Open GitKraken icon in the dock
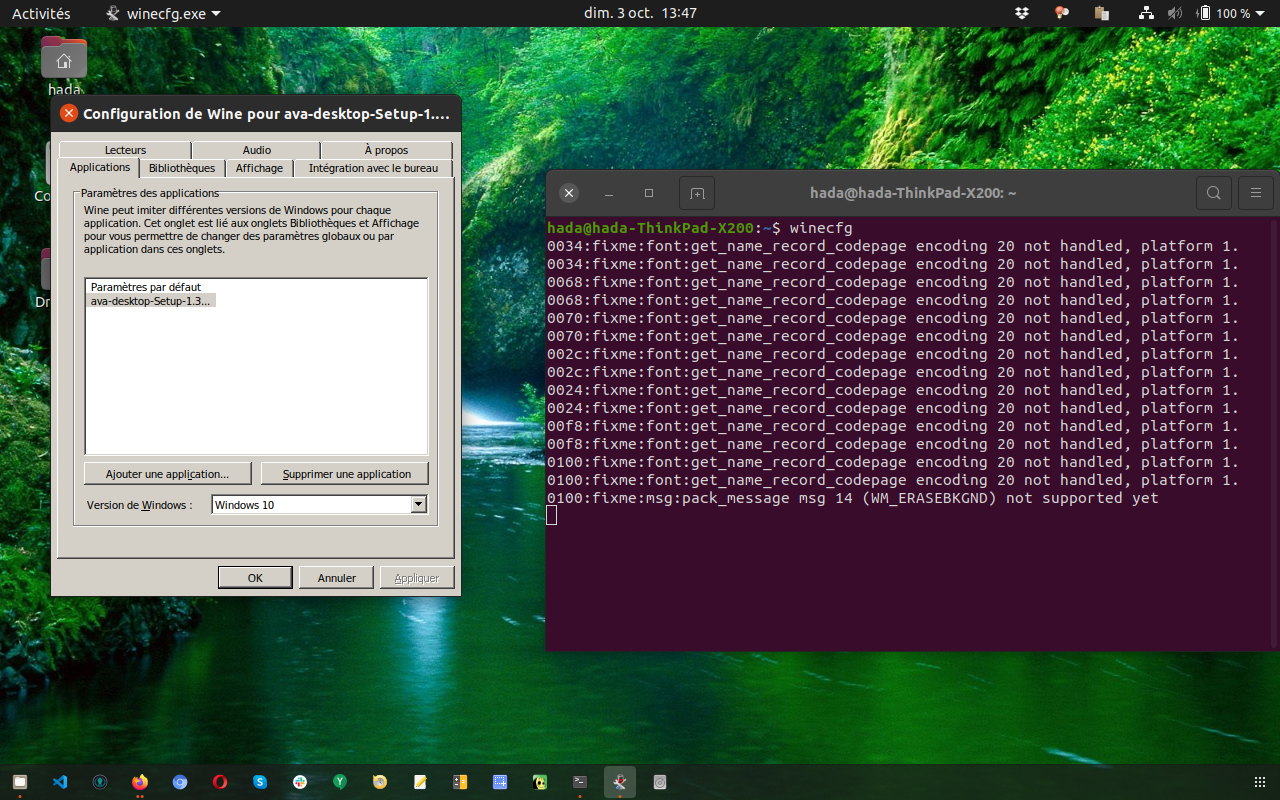The width and height of the screenshot is (1280, 800). tap(100, 782)
